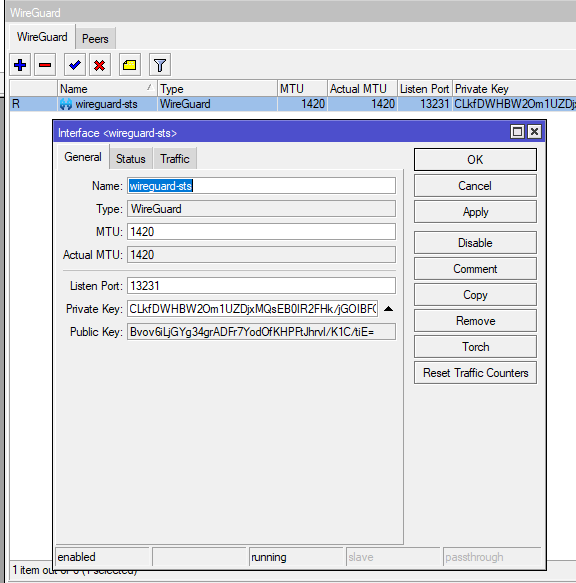This screenshot has height=583, width=576.
Task: Open Torch for this interface
Action: (475, 347)
